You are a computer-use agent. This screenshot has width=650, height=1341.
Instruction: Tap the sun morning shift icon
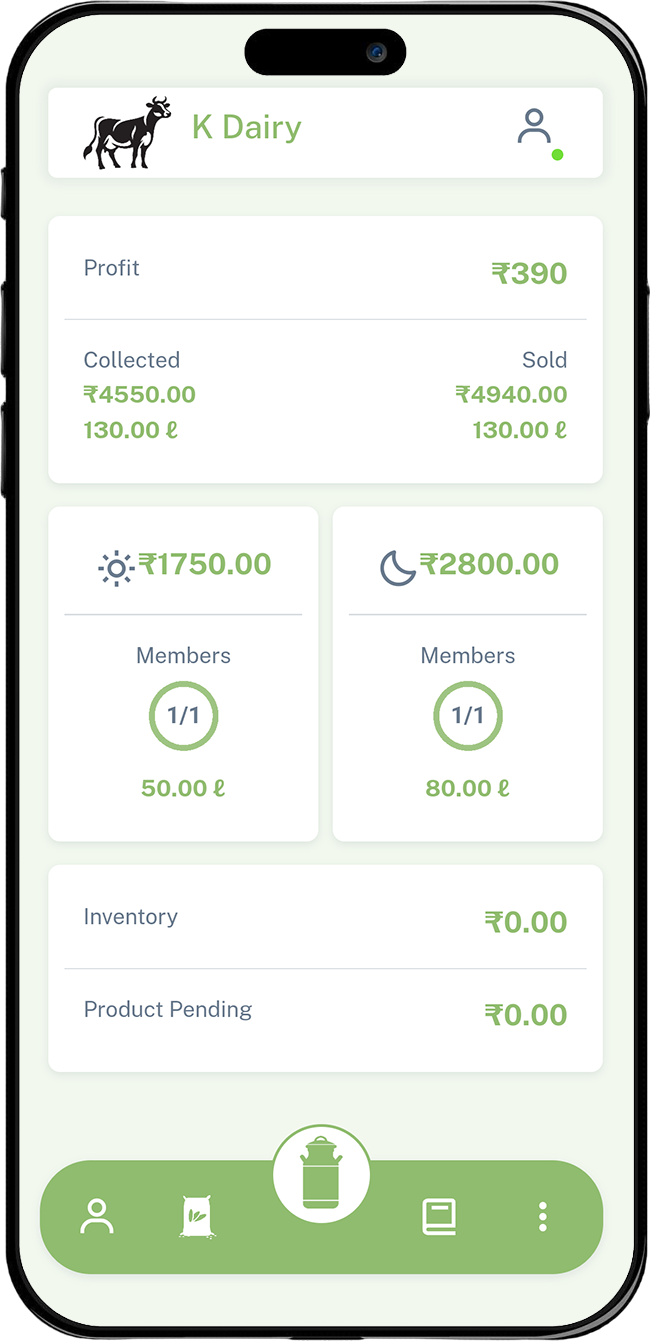tap(116, 568)
